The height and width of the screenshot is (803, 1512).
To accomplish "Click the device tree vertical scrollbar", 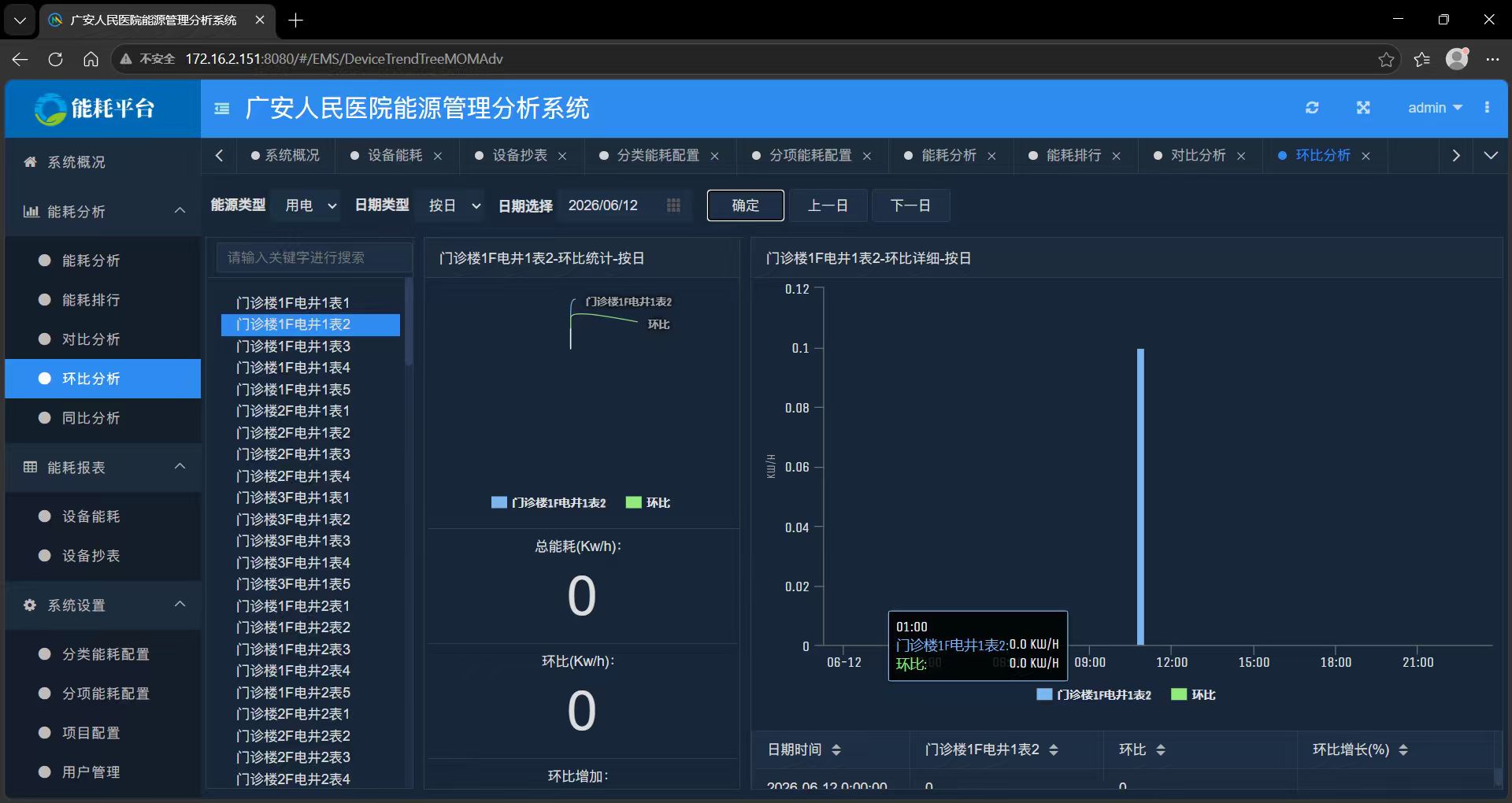I will pos(408,321).
